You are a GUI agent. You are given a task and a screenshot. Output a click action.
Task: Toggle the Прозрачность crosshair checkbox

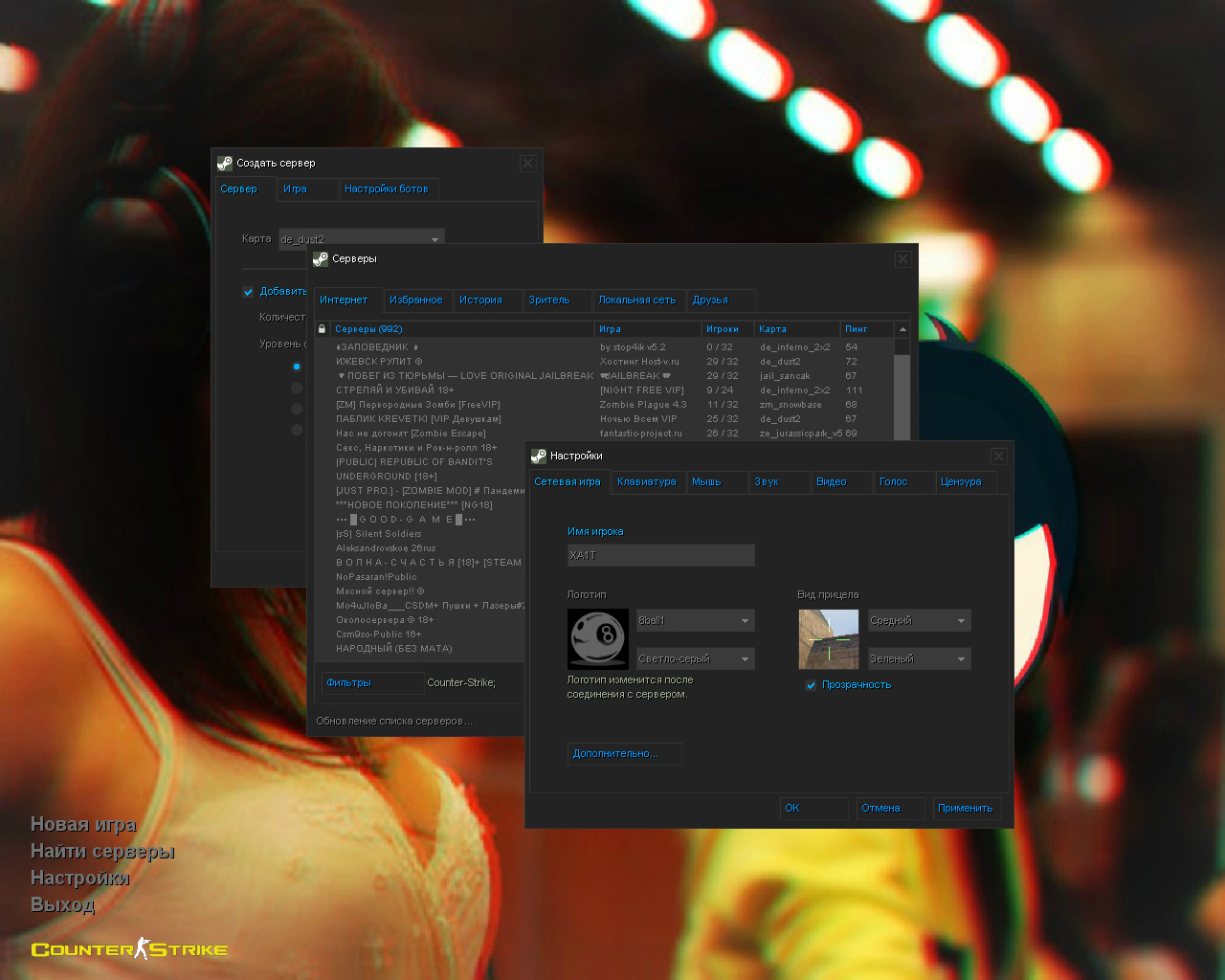point(811,685)
